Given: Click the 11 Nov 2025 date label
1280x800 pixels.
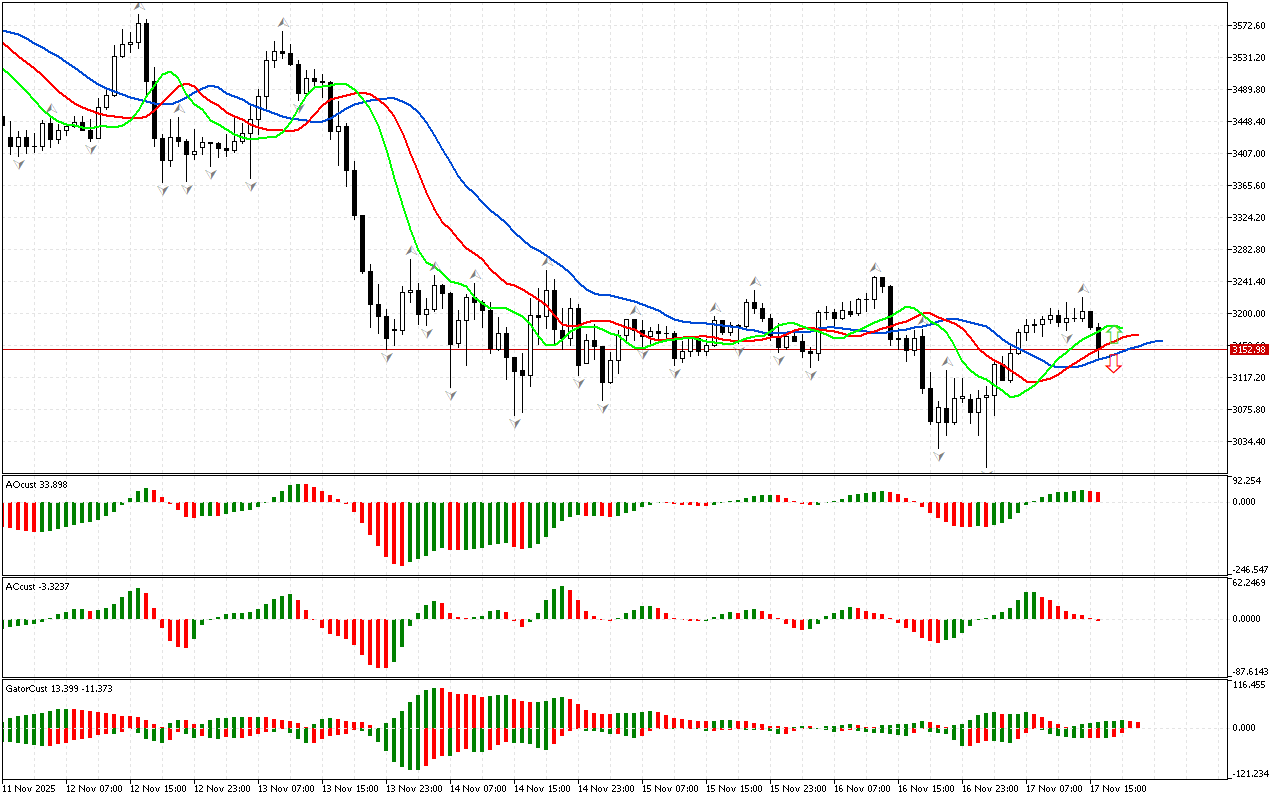Looking at the screenshot, I should click(x=31, y=789).
